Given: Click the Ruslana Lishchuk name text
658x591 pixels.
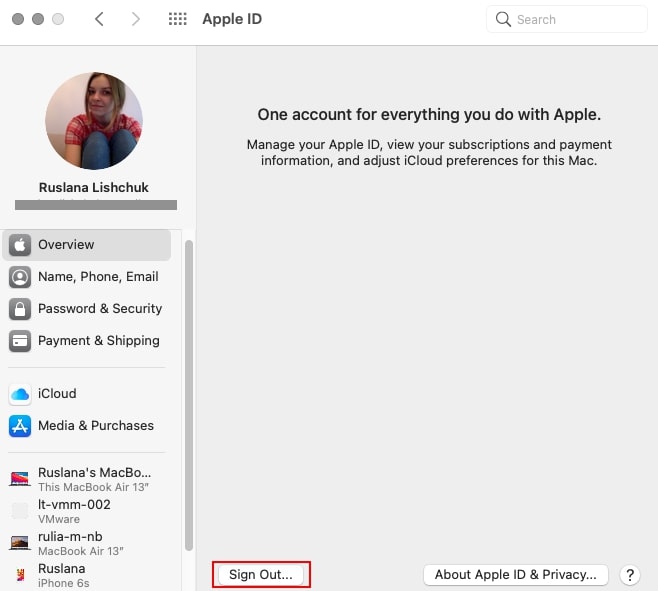Looking at the screenshot, I should [x=94, y=187].
